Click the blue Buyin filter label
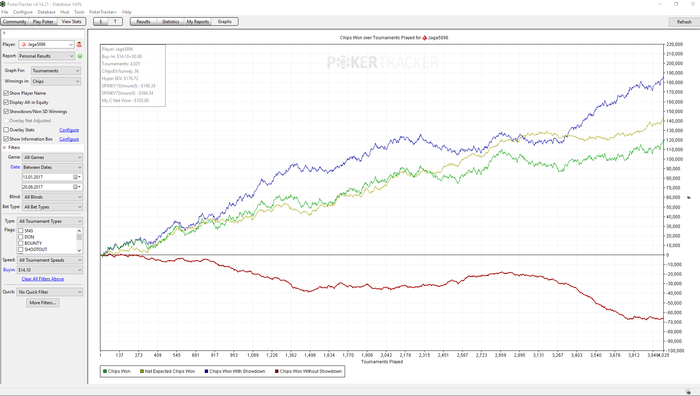700x396 pixels. pyautogui.click(x=9, y=270)
